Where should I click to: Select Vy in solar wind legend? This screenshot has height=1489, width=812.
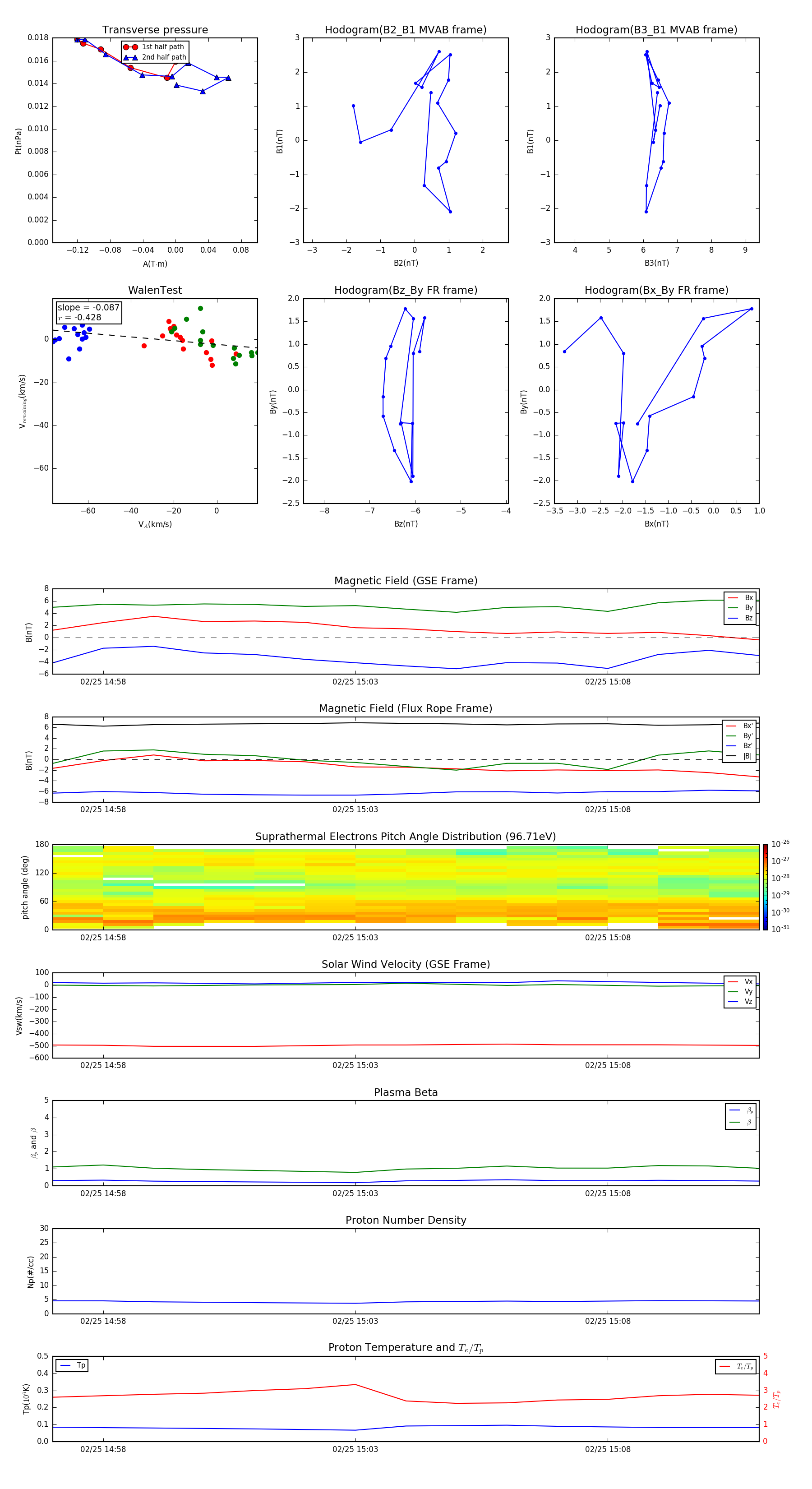point(740,992)
